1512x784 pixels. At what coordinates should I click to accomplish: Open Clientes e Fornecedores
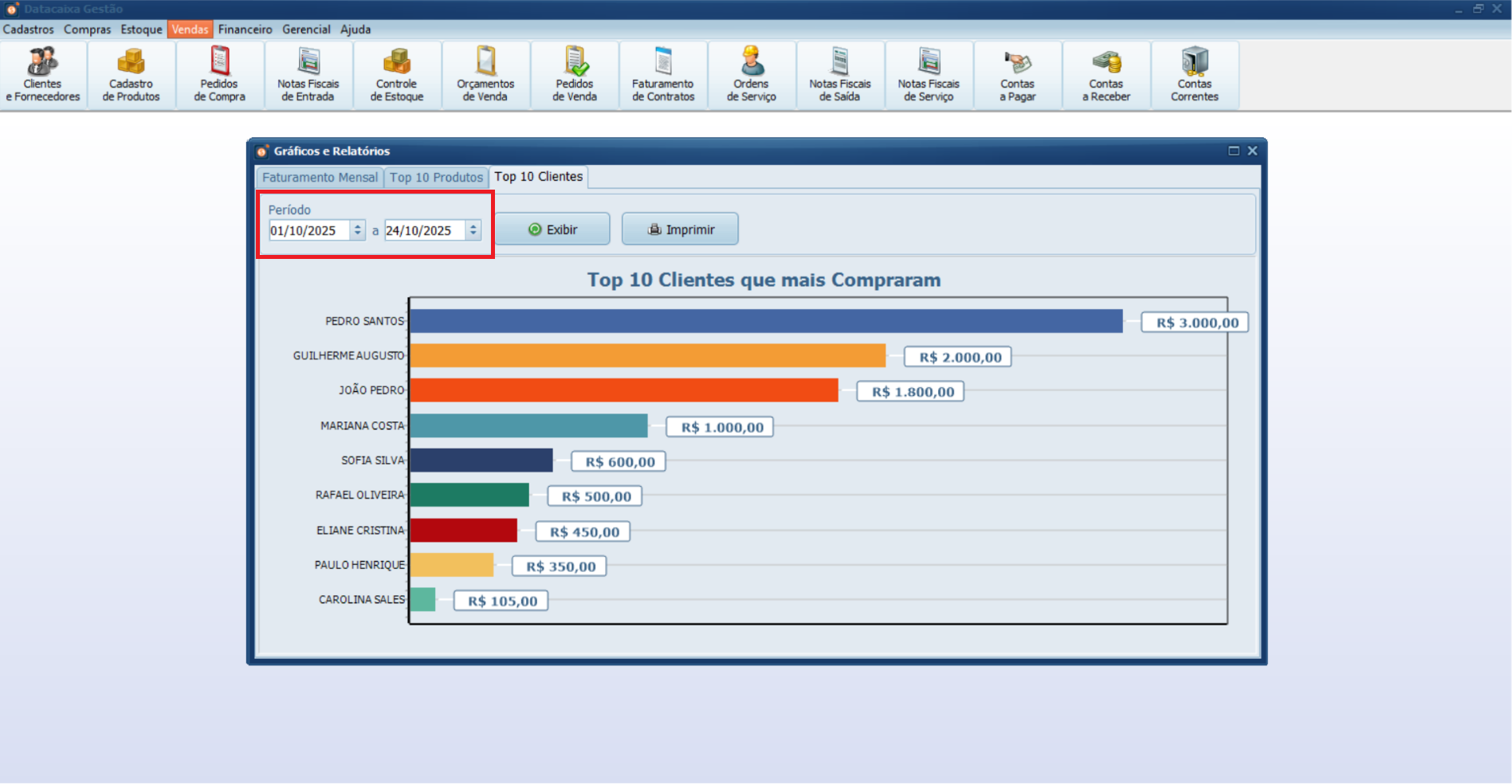click(x=43, y=74)
